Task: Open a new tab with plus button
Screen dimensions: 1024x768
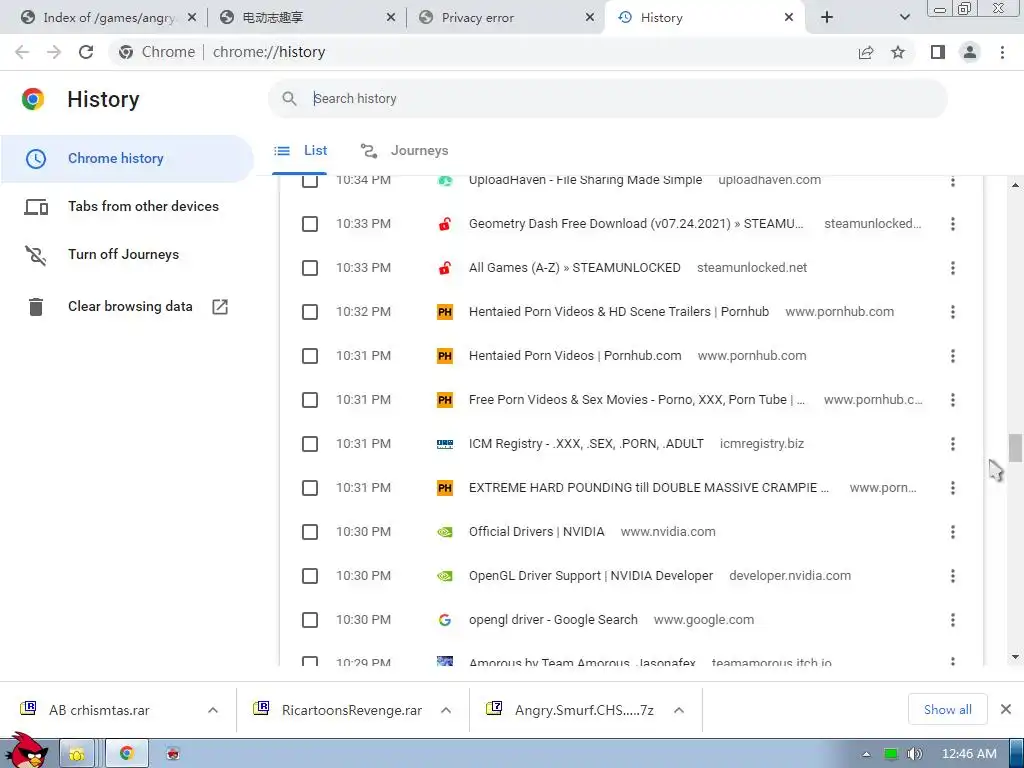Action: click(x=827, y=18)
